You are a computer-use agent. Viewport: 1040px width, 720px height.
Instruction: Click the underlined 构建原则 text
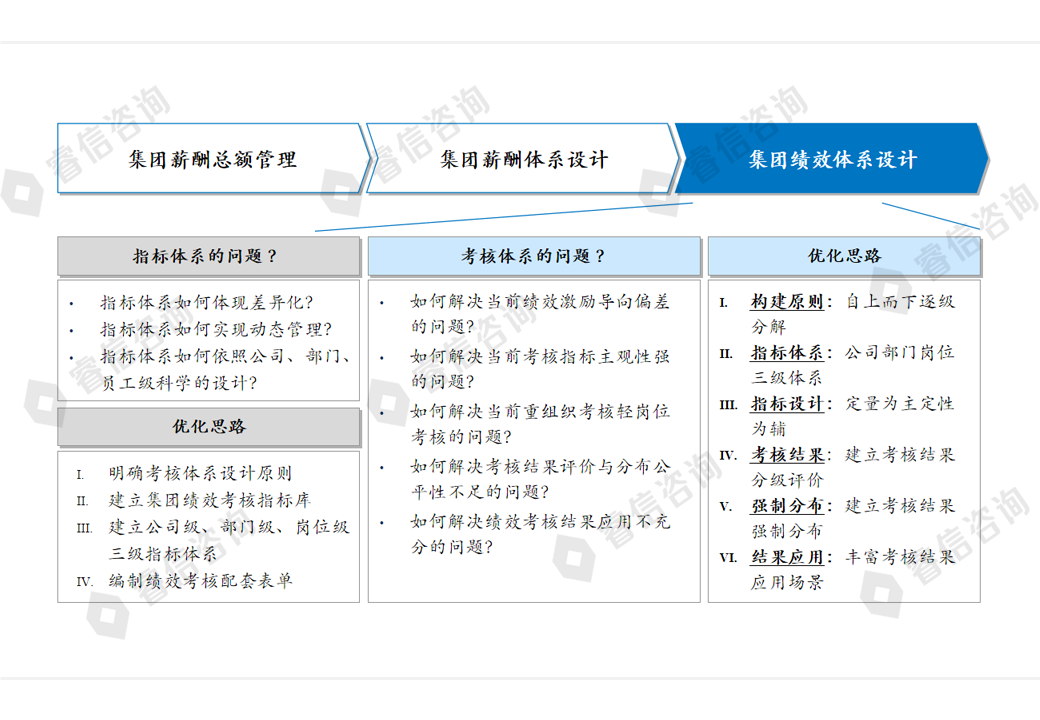(788, 302)
